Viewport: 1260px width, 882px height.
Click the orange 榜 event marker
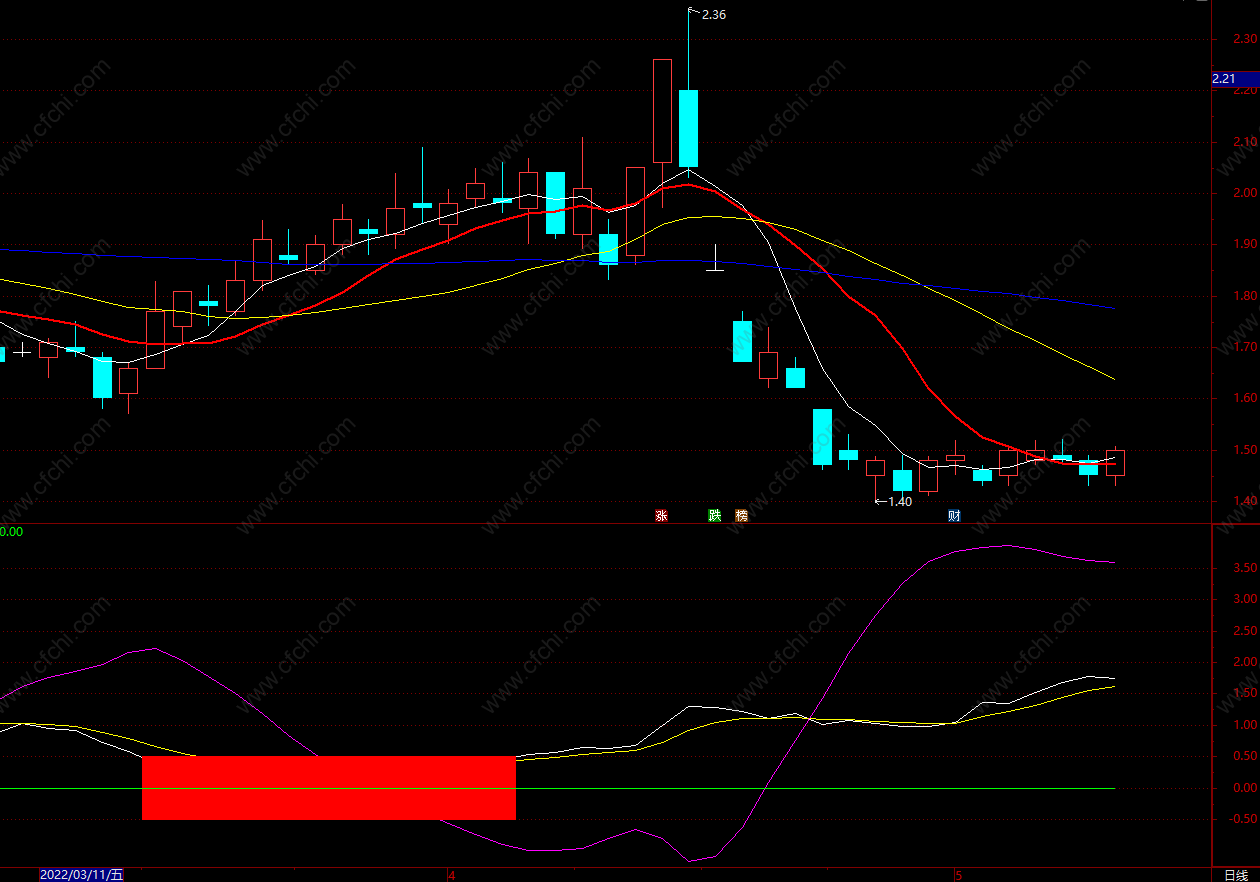(x=742, y=516)
